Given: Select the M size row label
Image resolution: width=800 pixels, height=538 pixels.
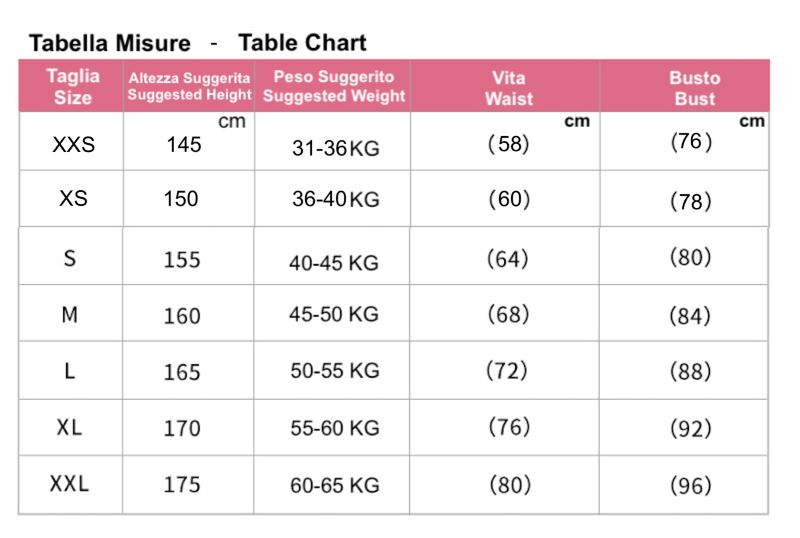Looking at the screenshot, I should click(x=70, y=315).
